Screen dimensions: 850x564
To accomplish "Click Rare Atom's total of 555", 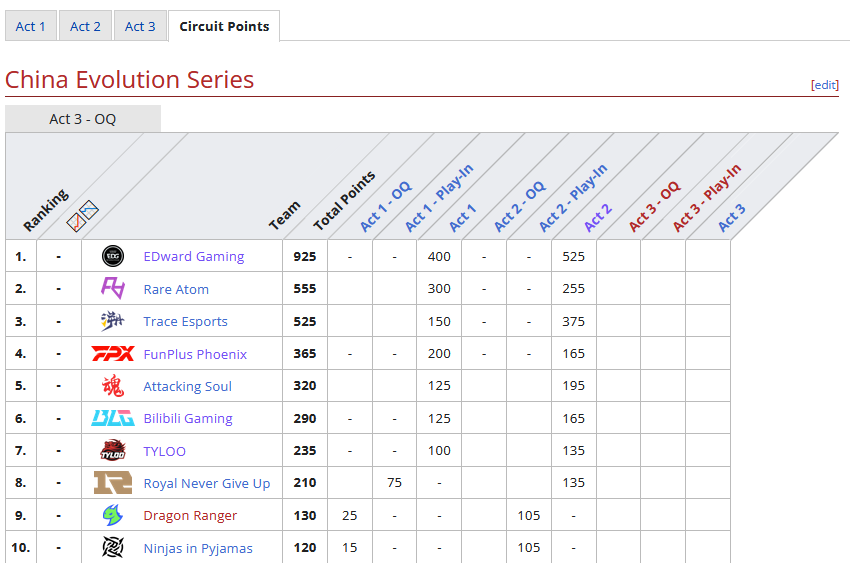I will 305,289.
